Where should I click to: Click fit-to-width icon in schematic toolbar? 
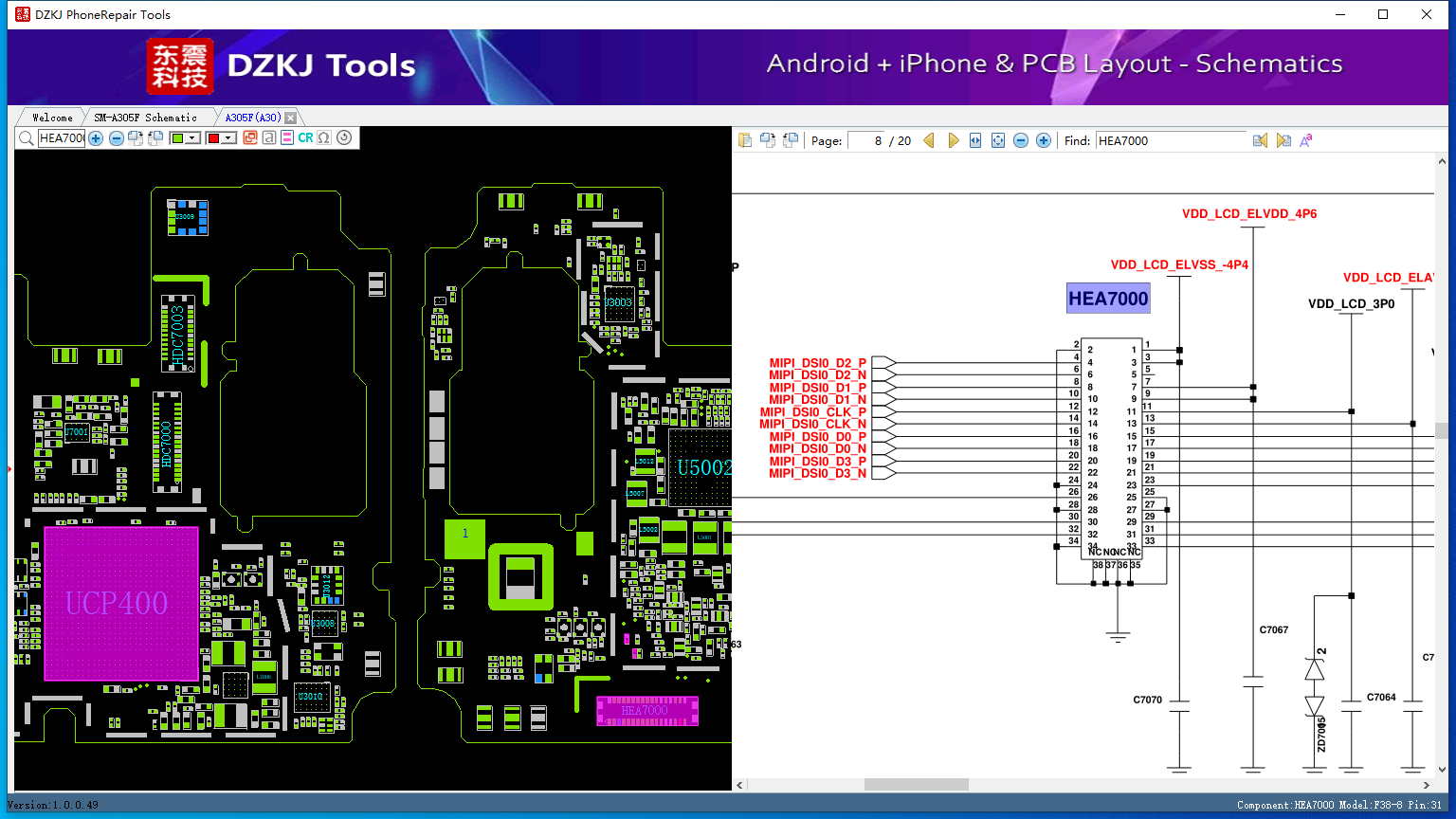point(975,140)
